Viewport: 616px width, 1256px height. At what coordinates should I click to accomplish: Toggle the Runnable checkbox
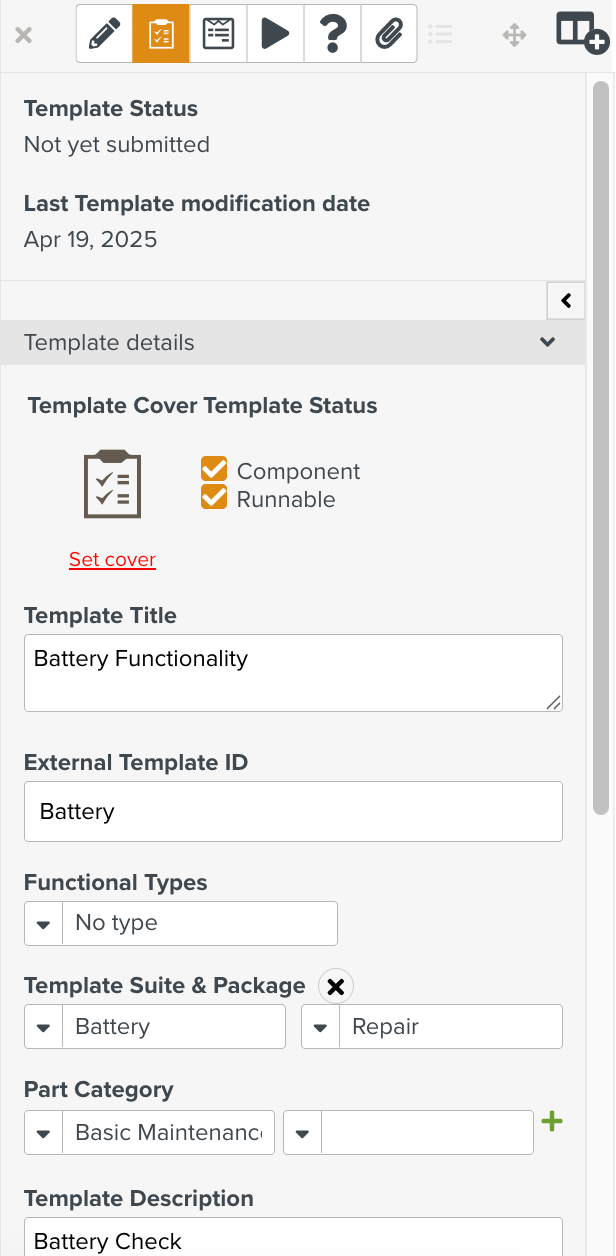(x=214, y=497)
